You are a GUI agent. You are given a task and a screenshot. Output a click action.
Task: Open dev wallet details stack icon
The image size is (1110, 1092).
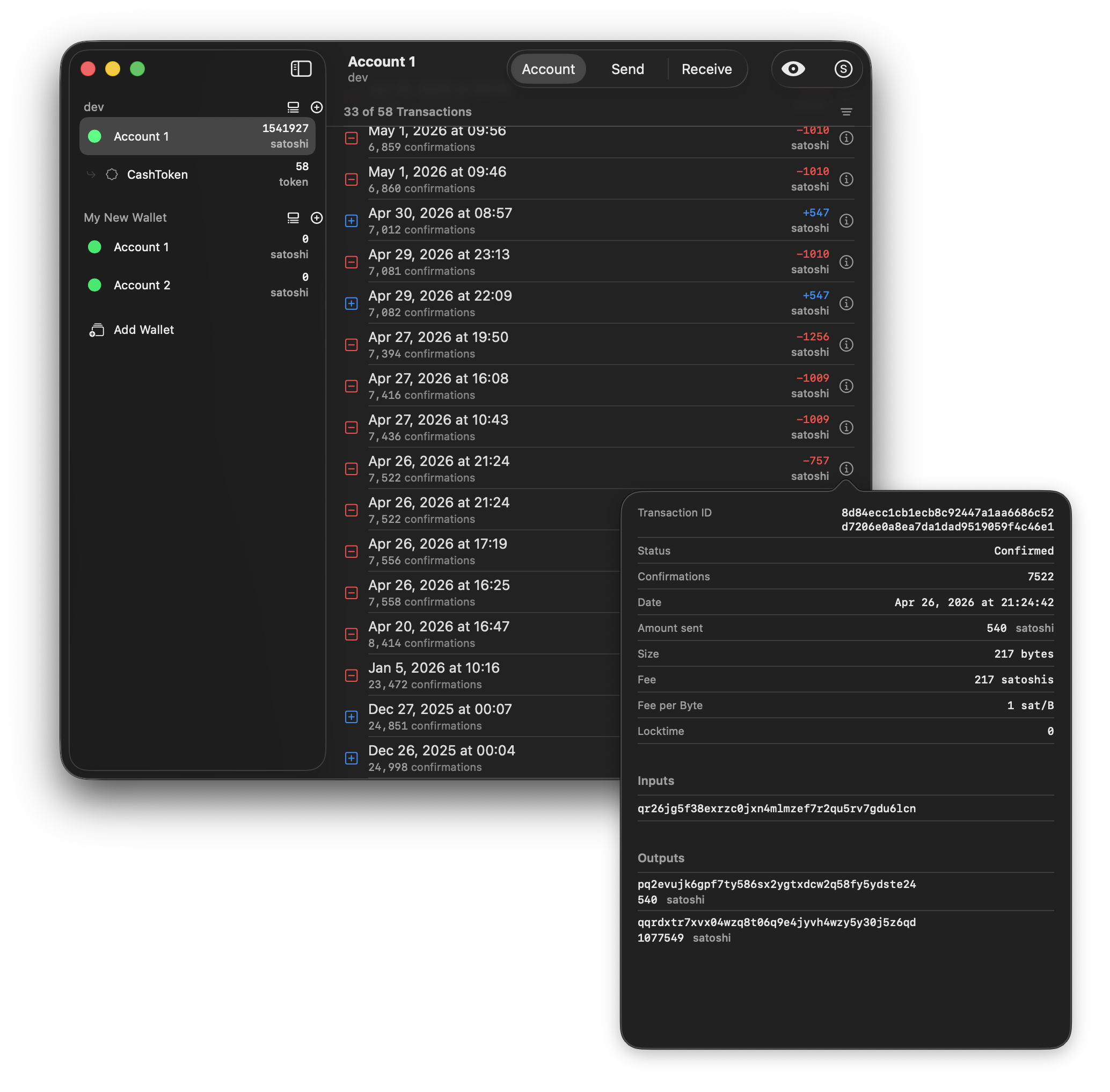(293, 107)
